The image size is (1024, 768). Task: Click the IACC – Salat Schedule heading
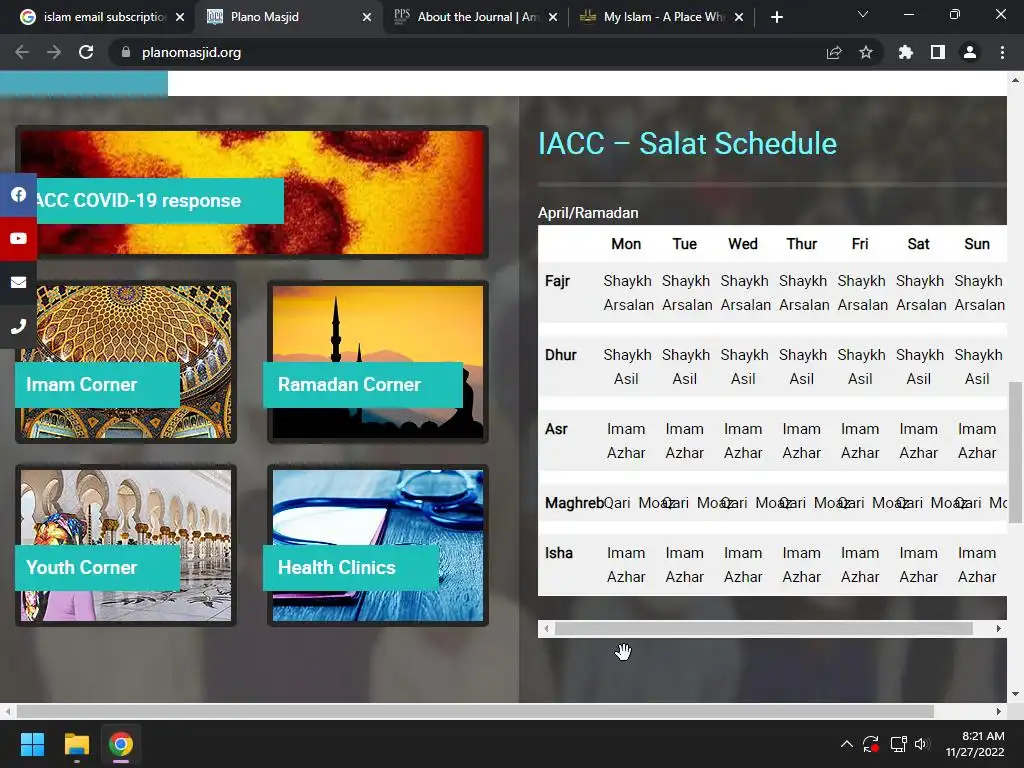[x=687, y=144]
